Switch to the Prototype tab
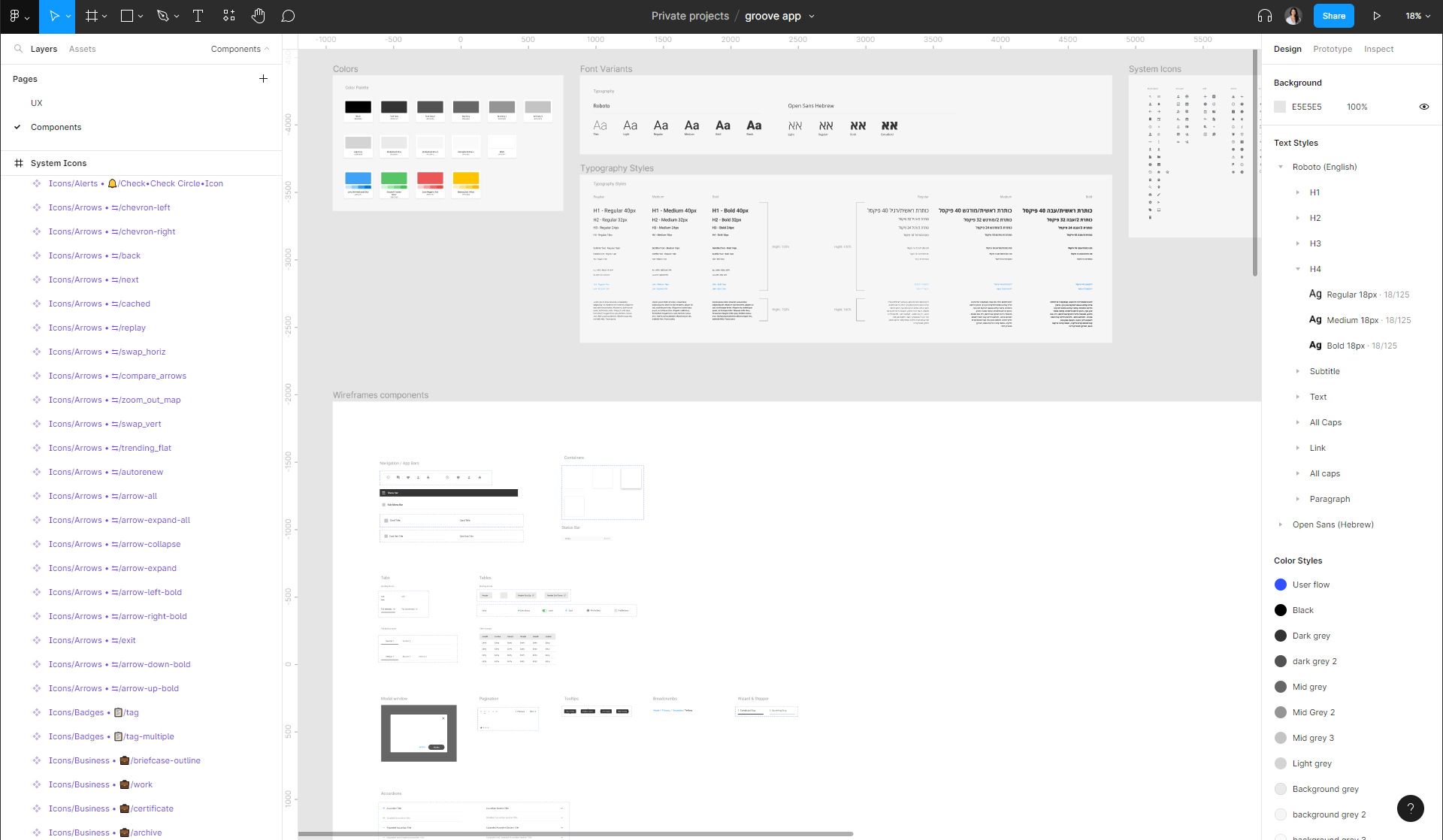The width and height of the screenshot is (1443, 840). tap(1332, 49)
